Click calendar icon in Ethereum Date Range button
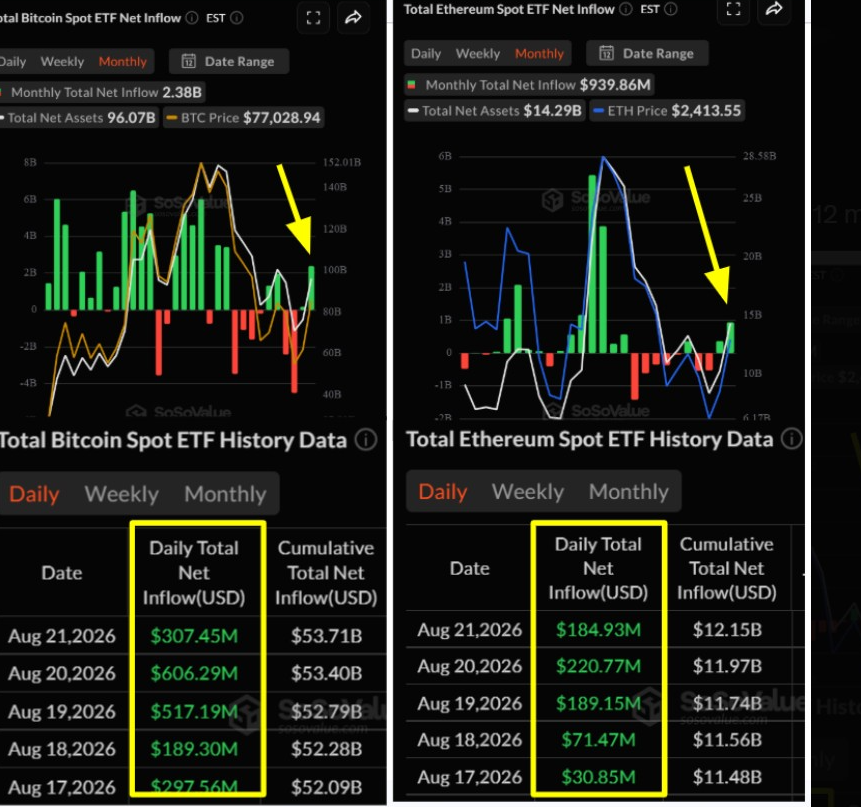 click(x=606, y=53)
